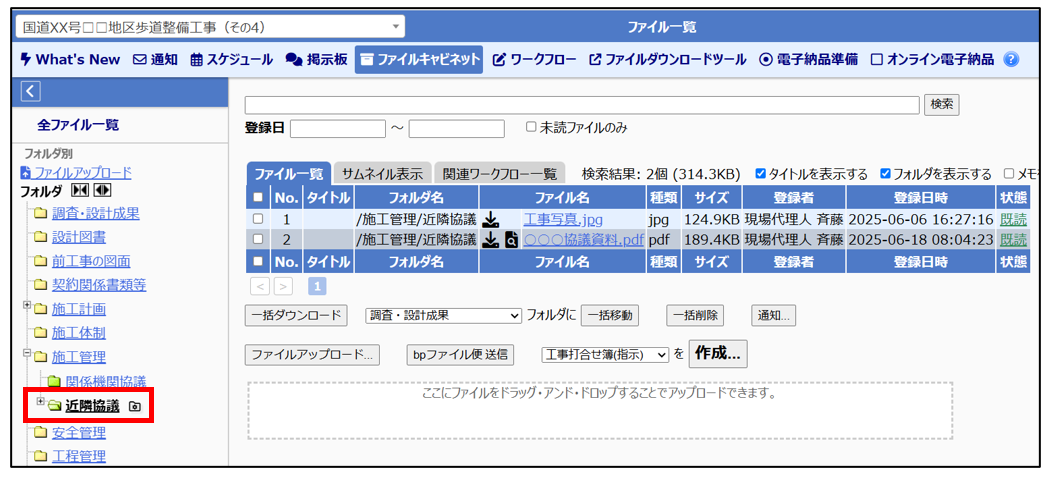Click the small icon right of 近隣協議 folder
The width and height of the screenshot is (1059, 477).
[x=135, y=406]
